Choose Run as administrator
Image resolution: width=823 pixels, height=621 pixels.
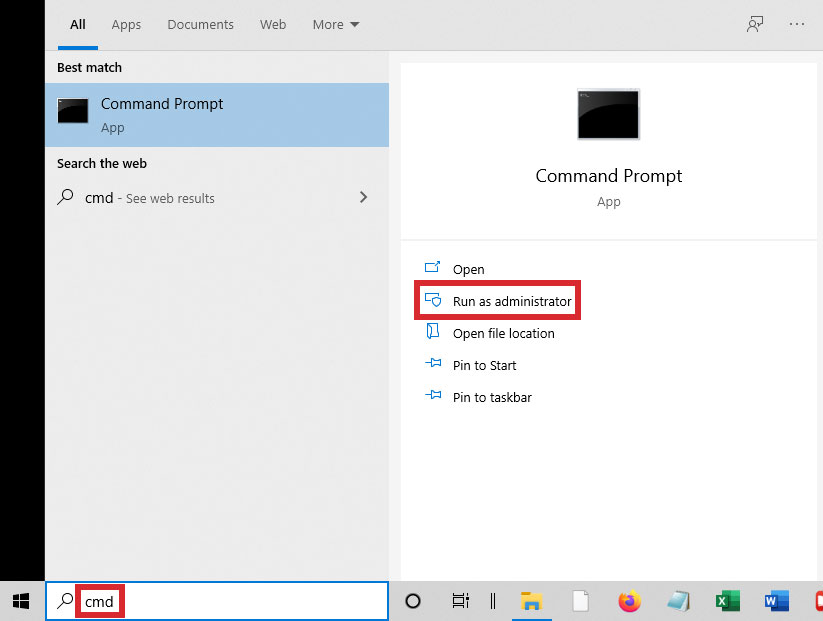[x=512, y=301]
